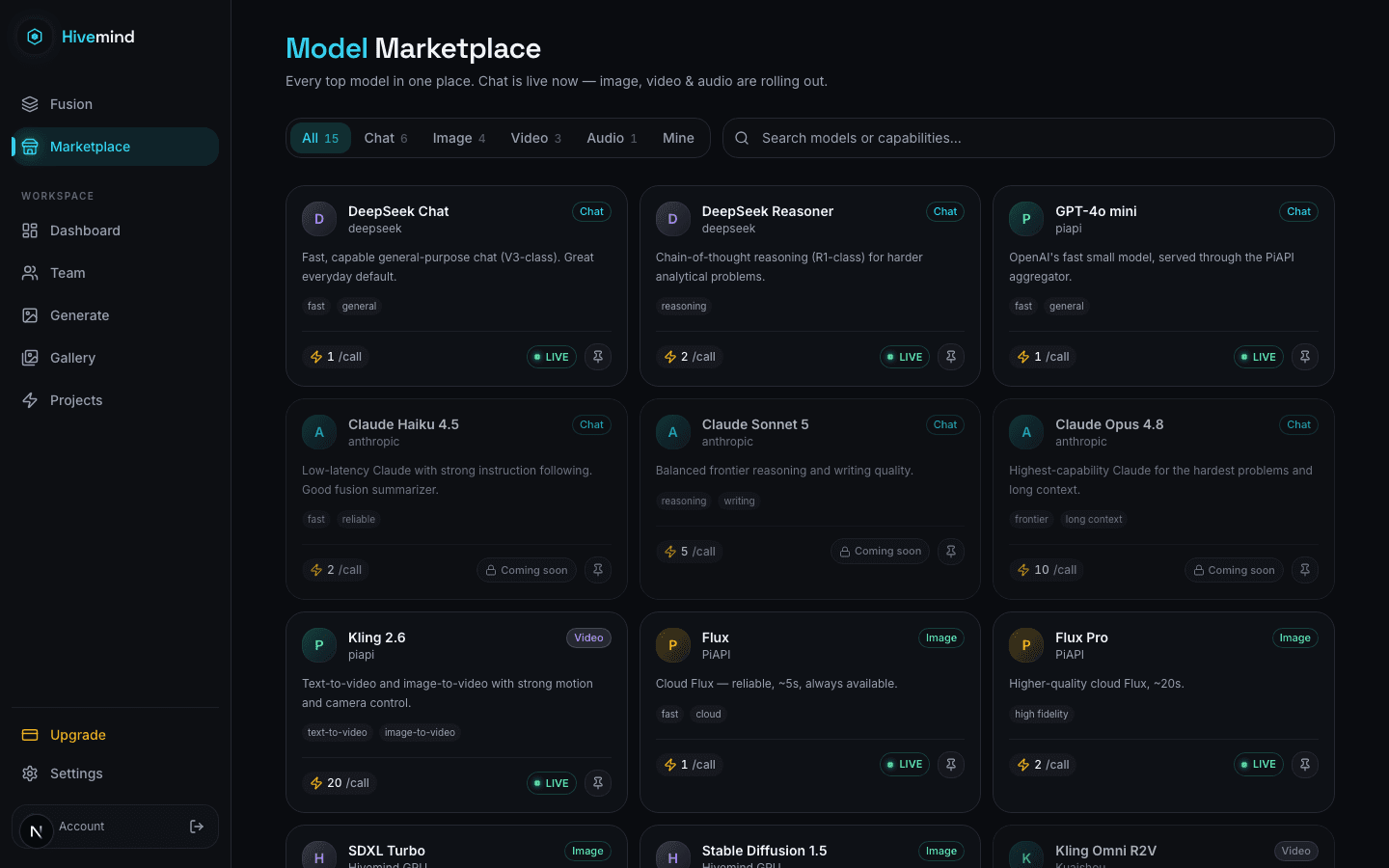
Task: Click the Claude Opus 4.8 A avatar
Action: point(1026,432)
